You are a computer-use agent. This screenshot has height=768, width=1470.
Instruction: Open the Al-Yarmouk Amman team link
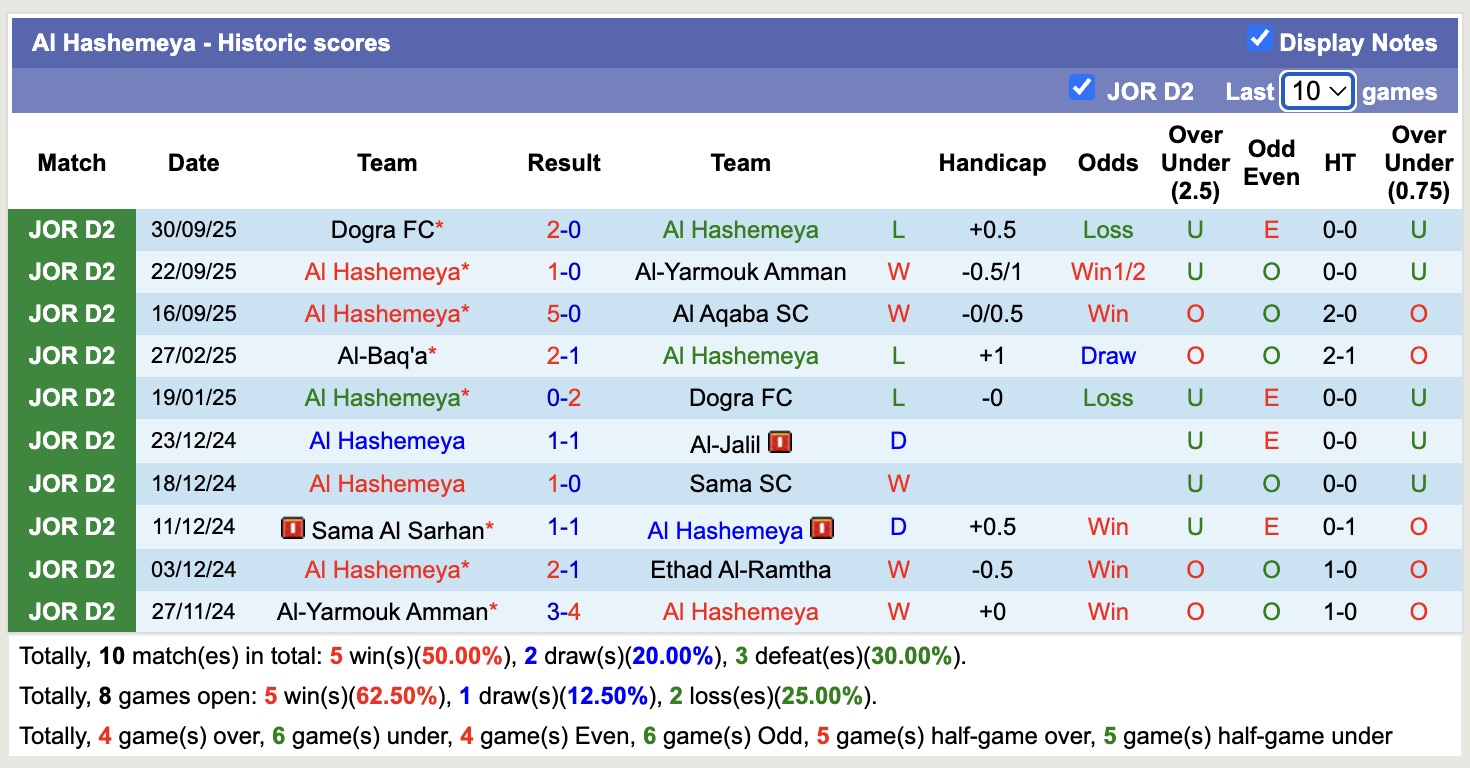click(x=741, y=271)
